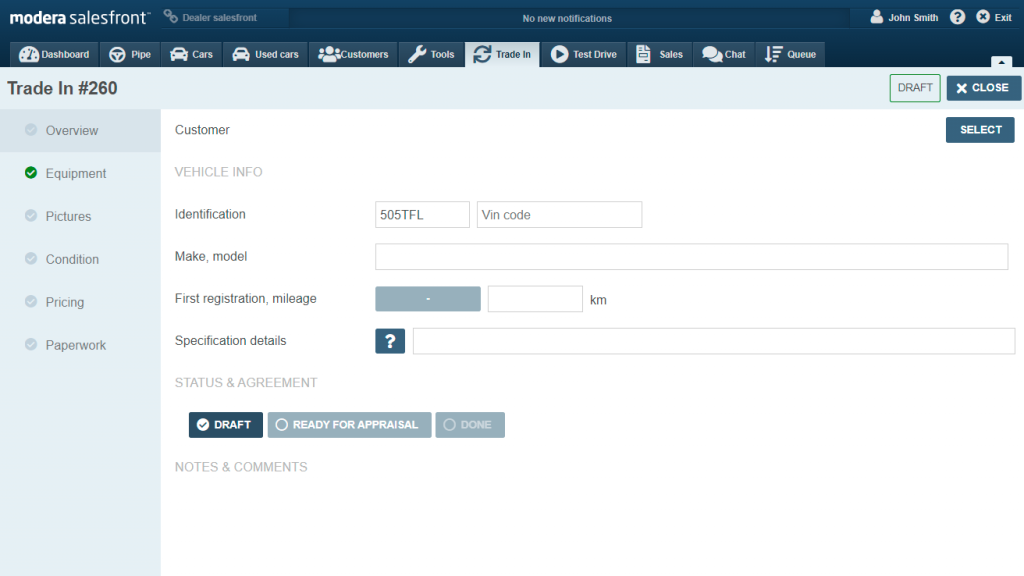Open the Chat speech bubble icon
Image resolution: width=1024 pixels, height=576 pixels.
712,55
